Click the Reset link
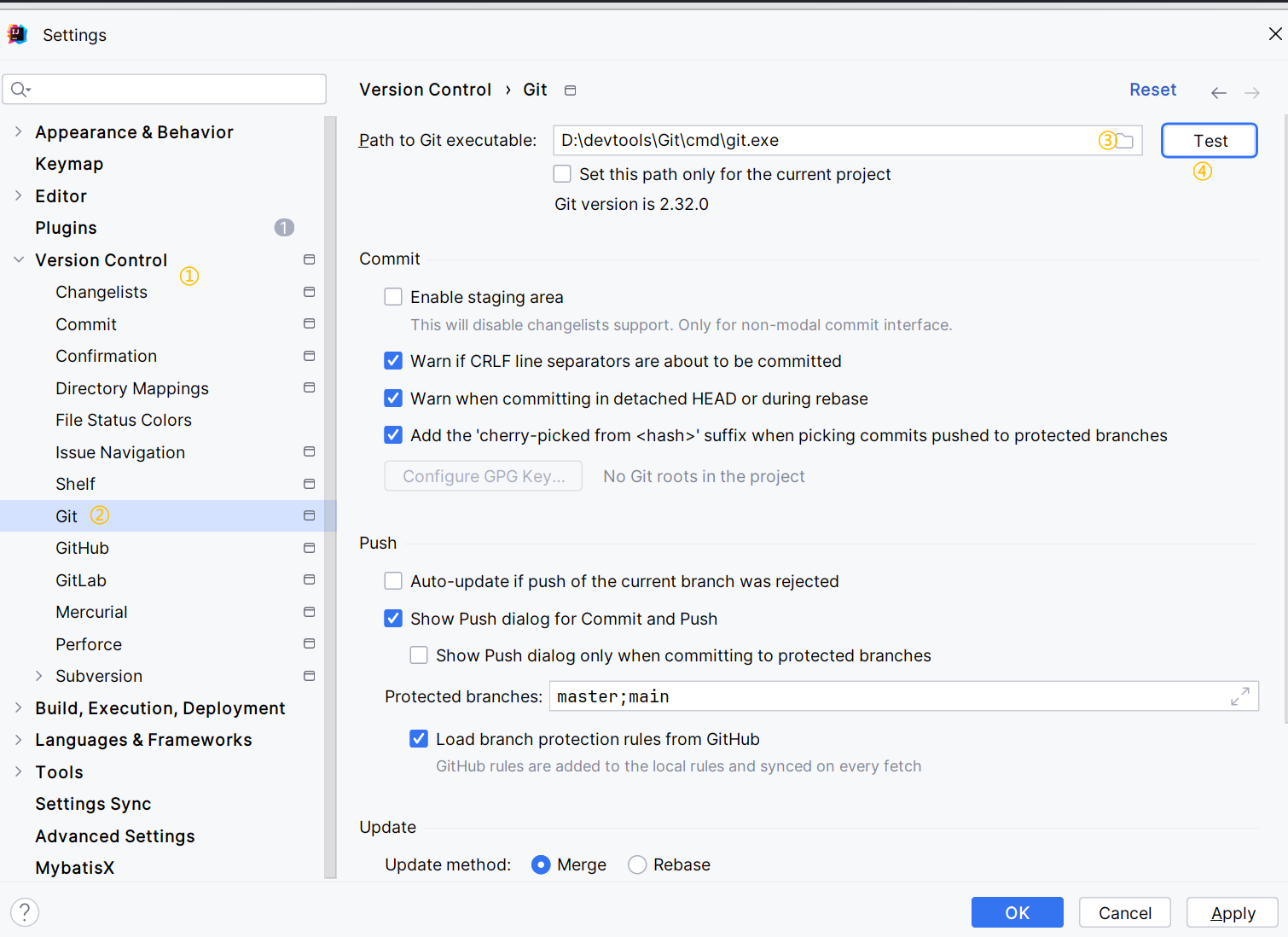 point(1152,90)
